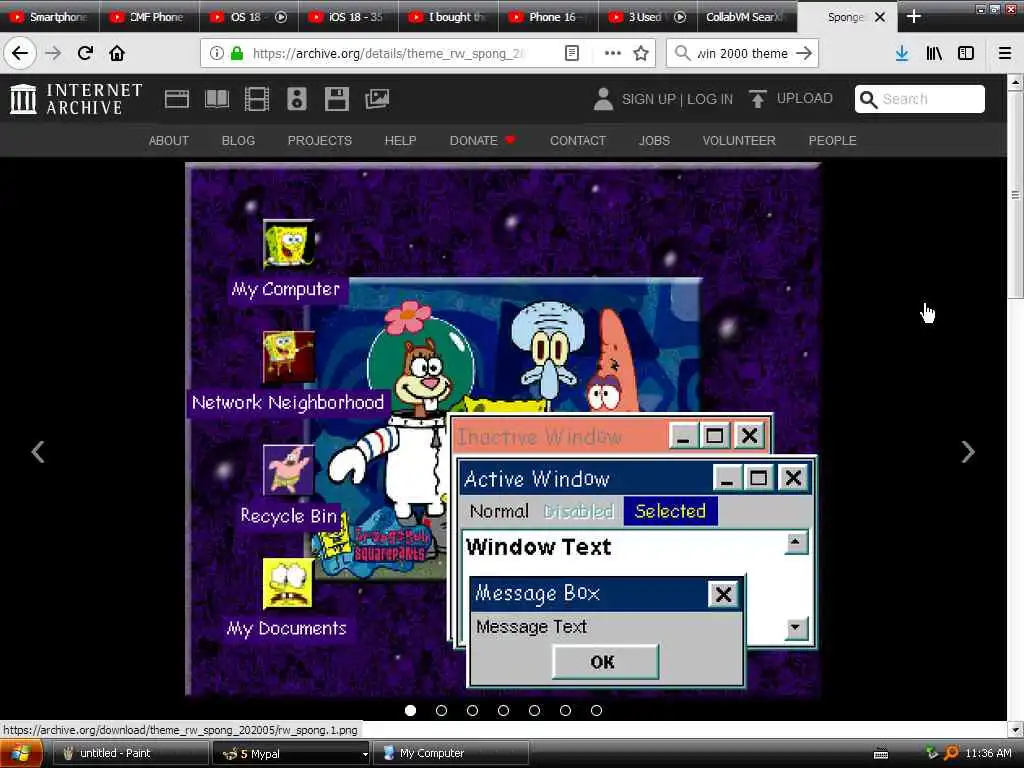
Task: Close the Sponge tab
Action: (880, 17)
